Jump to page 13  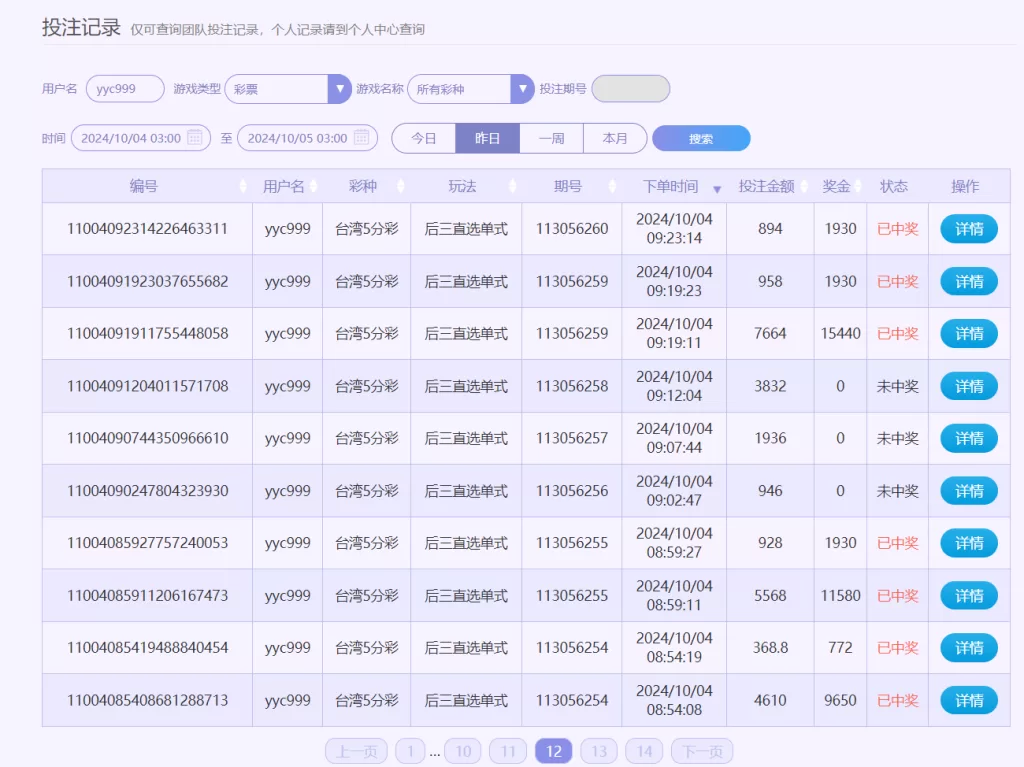(599, 751)
